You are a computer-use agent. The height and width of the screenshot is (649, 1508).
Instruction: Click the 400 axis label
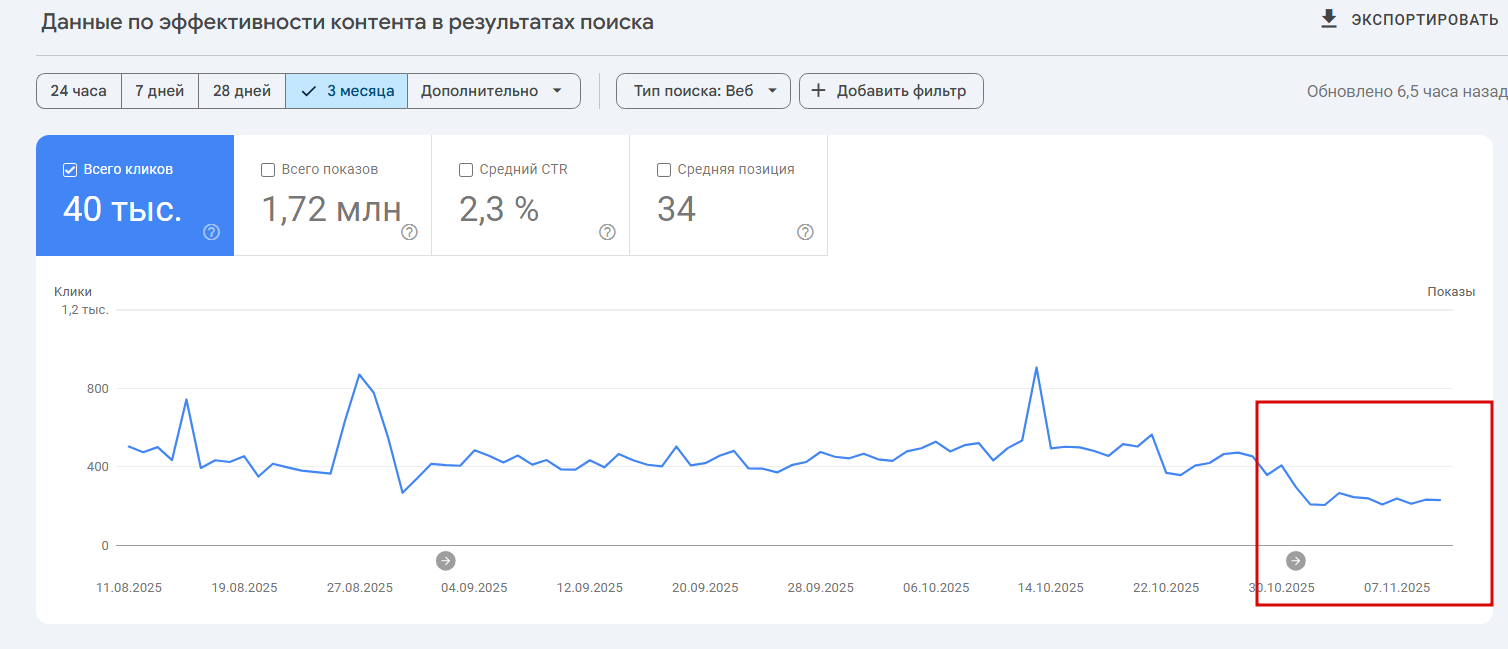click(x=98, y=467)
